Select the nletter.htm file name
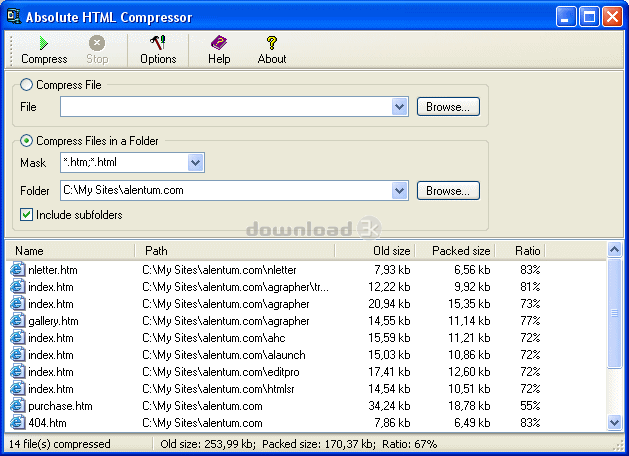629x456 pixels. 53,270
